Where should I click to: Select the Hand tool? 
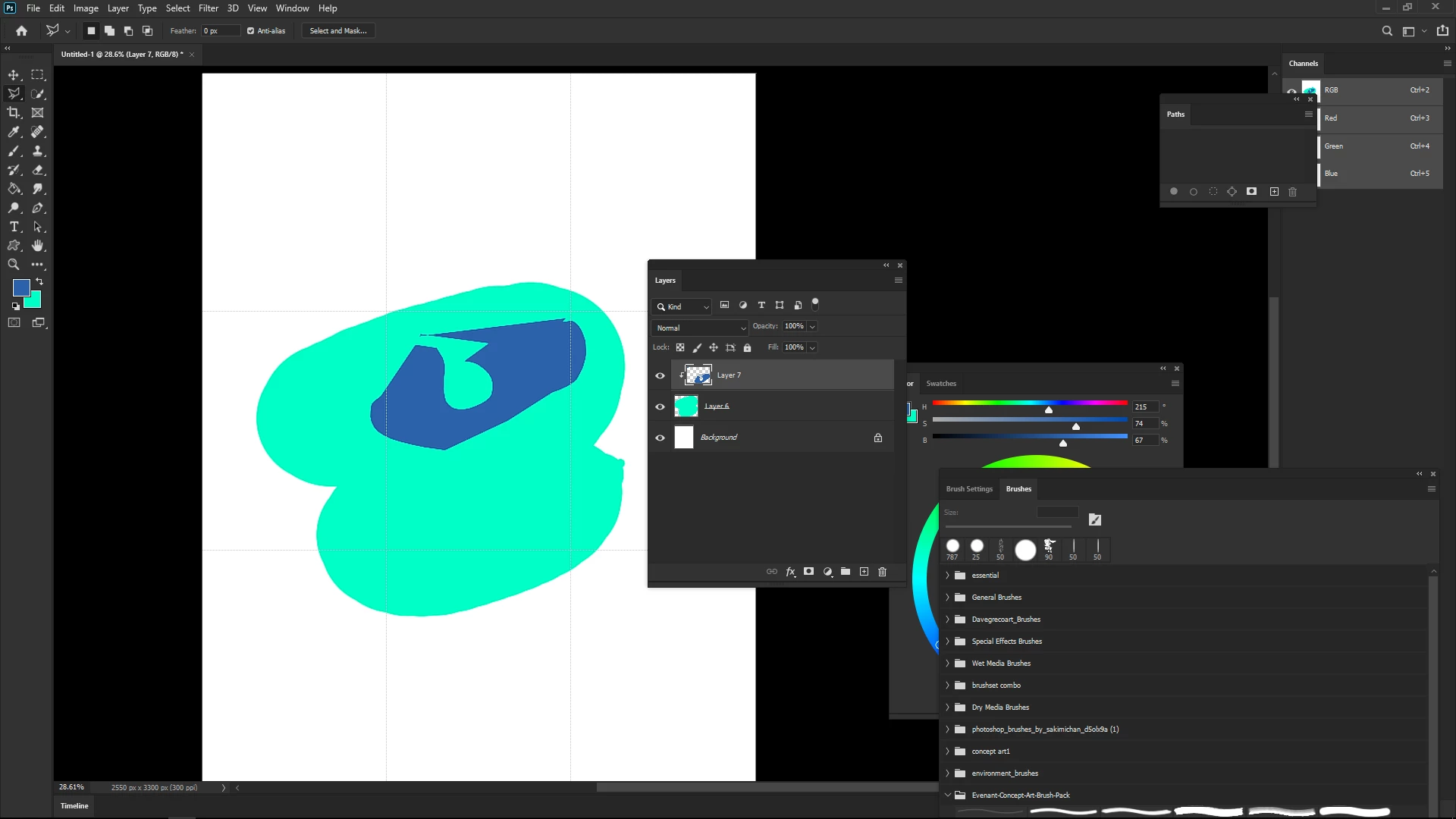pyautogui.click(x=38, y=246)
